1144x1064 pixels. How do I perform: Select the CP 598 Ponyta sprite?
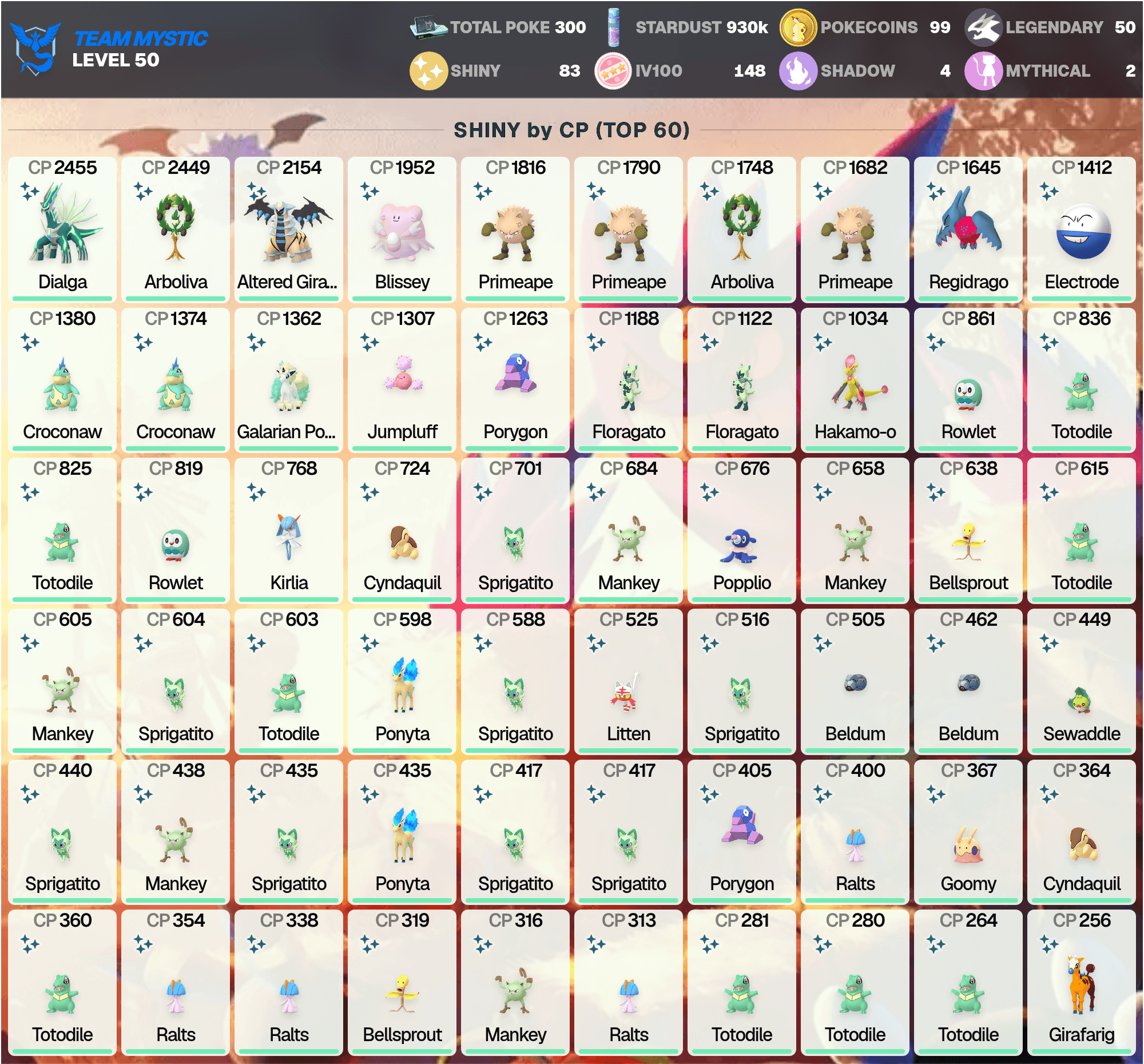405,685
